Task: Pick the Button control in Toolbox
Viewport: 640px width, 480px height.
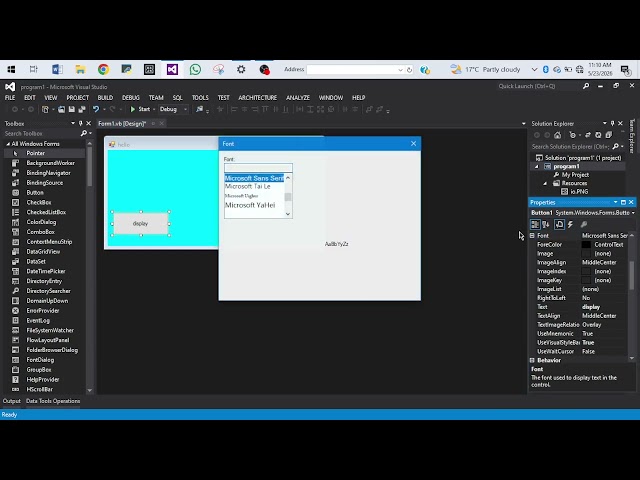Action: [x=35, y=193]
